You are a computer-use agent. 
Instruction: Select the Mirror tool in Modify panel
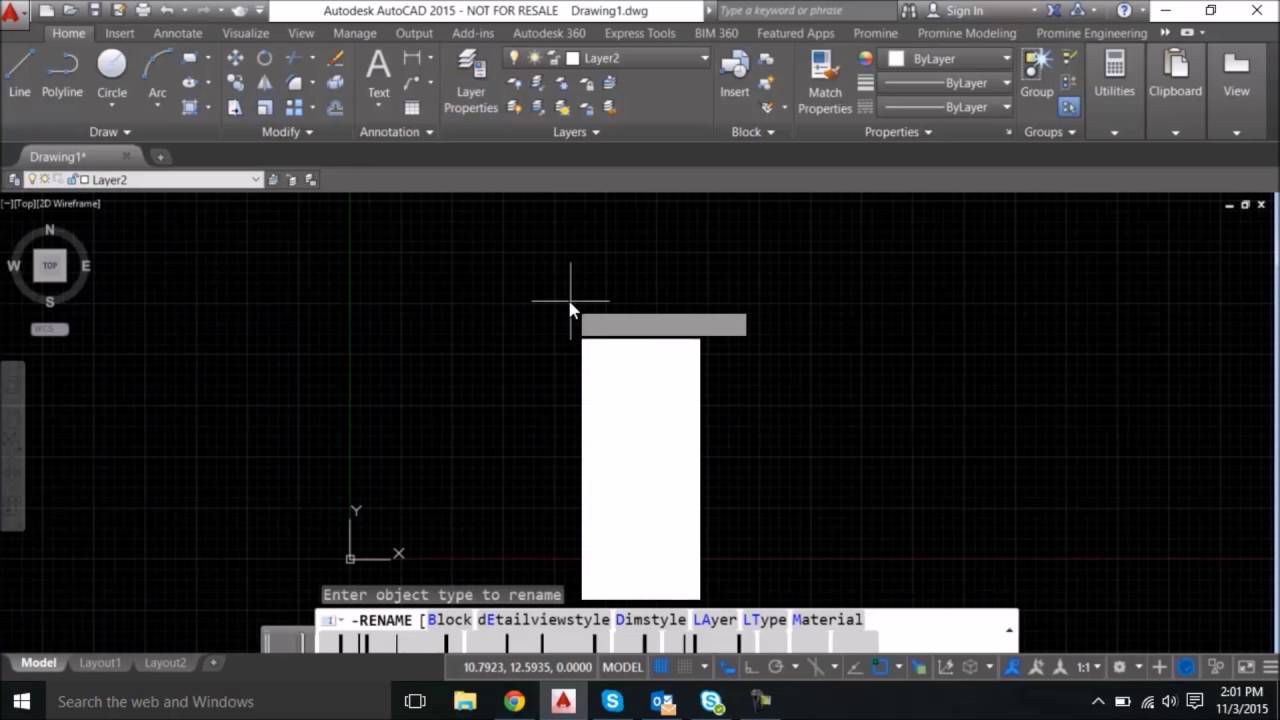pos(264,83)
